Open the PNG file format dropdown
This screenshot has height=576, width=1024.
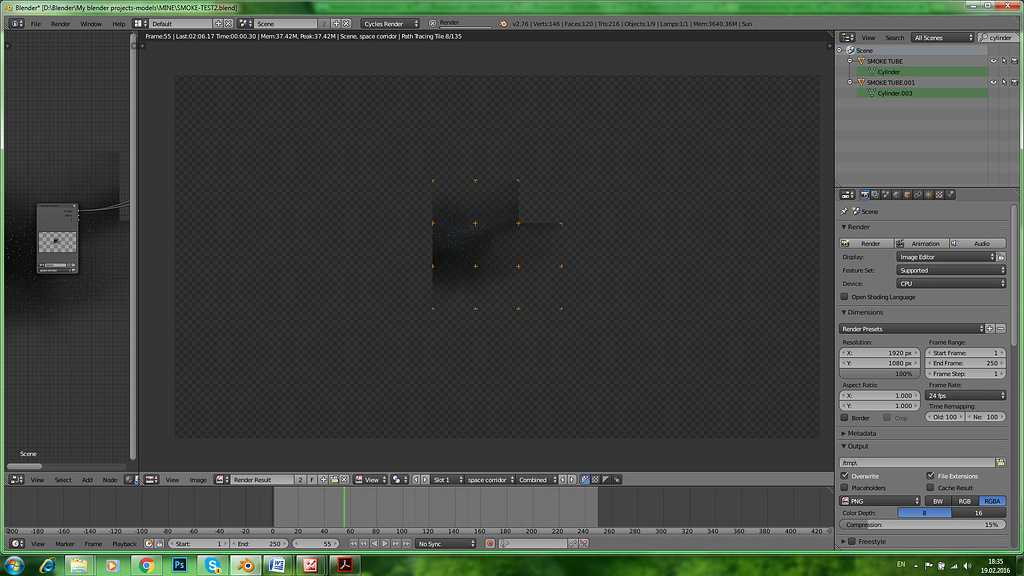pos(880,502)
